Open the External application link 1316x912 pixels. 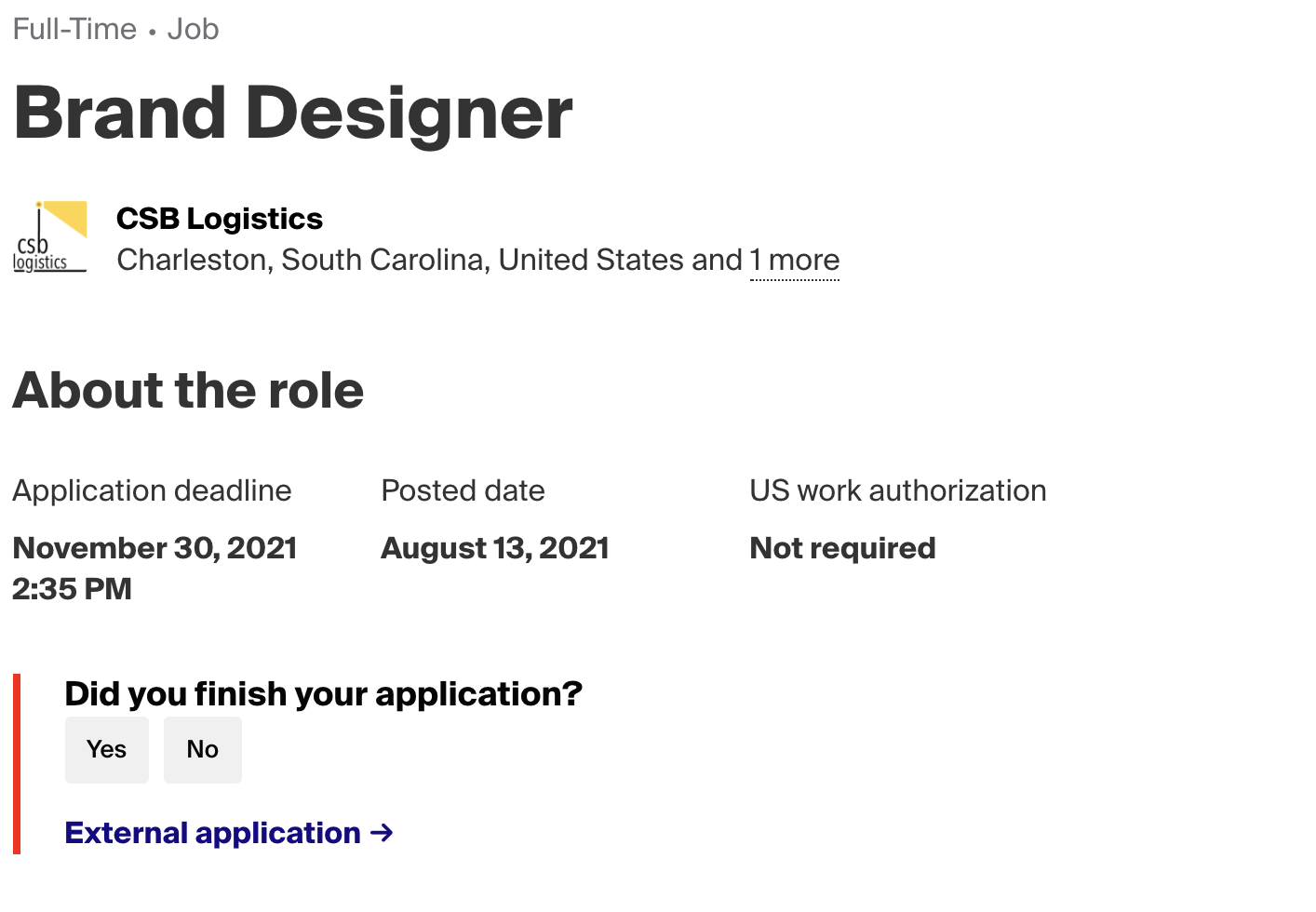[213, 833]
